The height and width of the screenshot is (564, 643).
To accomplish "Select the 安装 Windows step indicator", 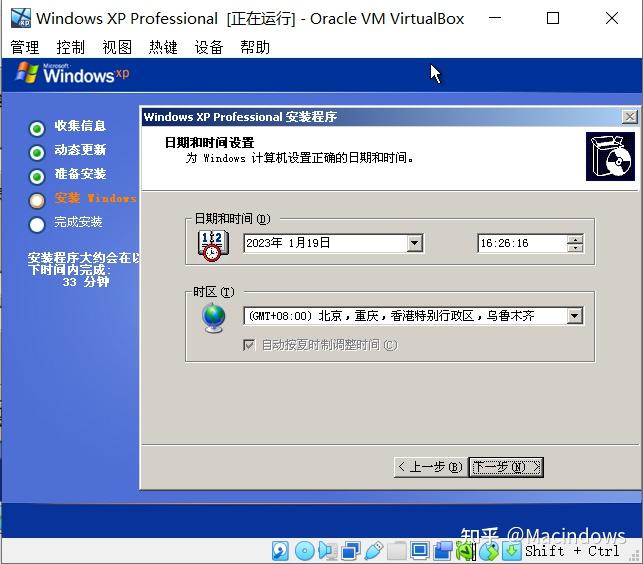I will pyautogui.click(x=37, y=201).
